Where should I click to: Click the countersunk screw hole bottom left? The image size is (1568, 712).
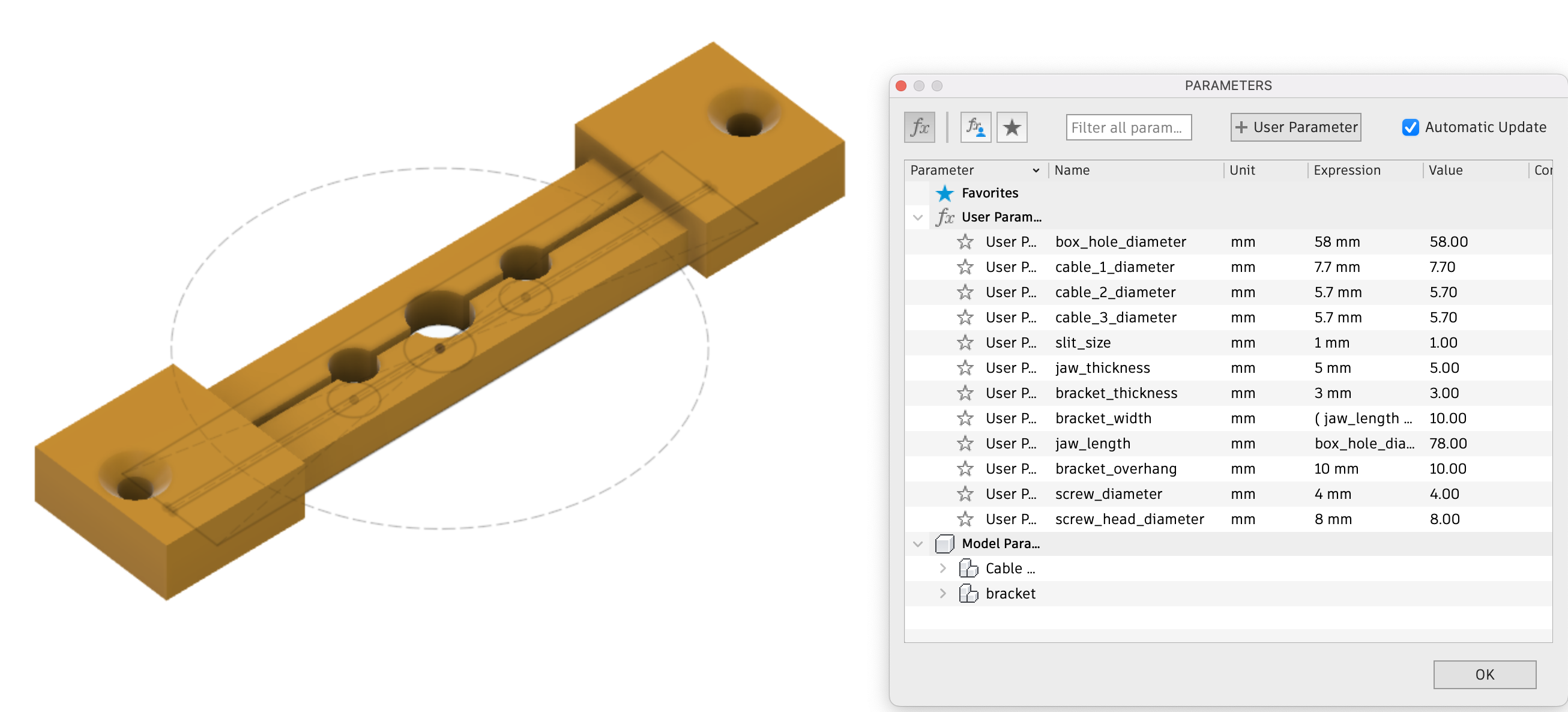135,477
